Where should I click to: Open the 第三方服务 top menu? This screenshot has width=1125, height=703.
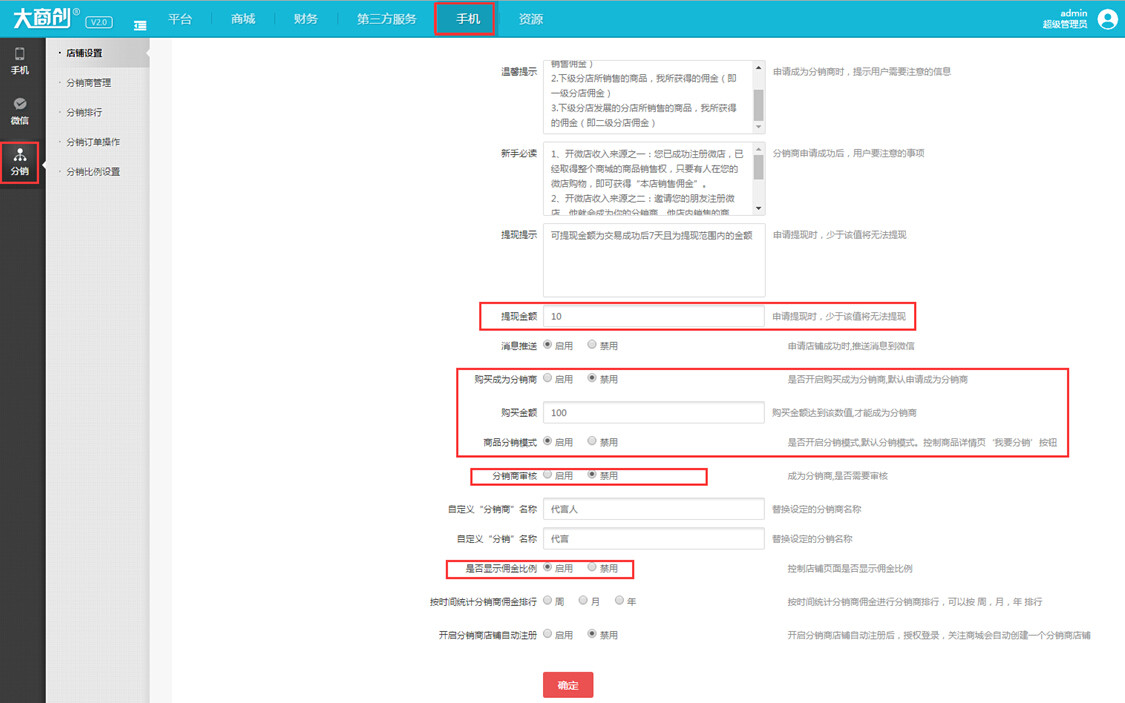point(387,19)
